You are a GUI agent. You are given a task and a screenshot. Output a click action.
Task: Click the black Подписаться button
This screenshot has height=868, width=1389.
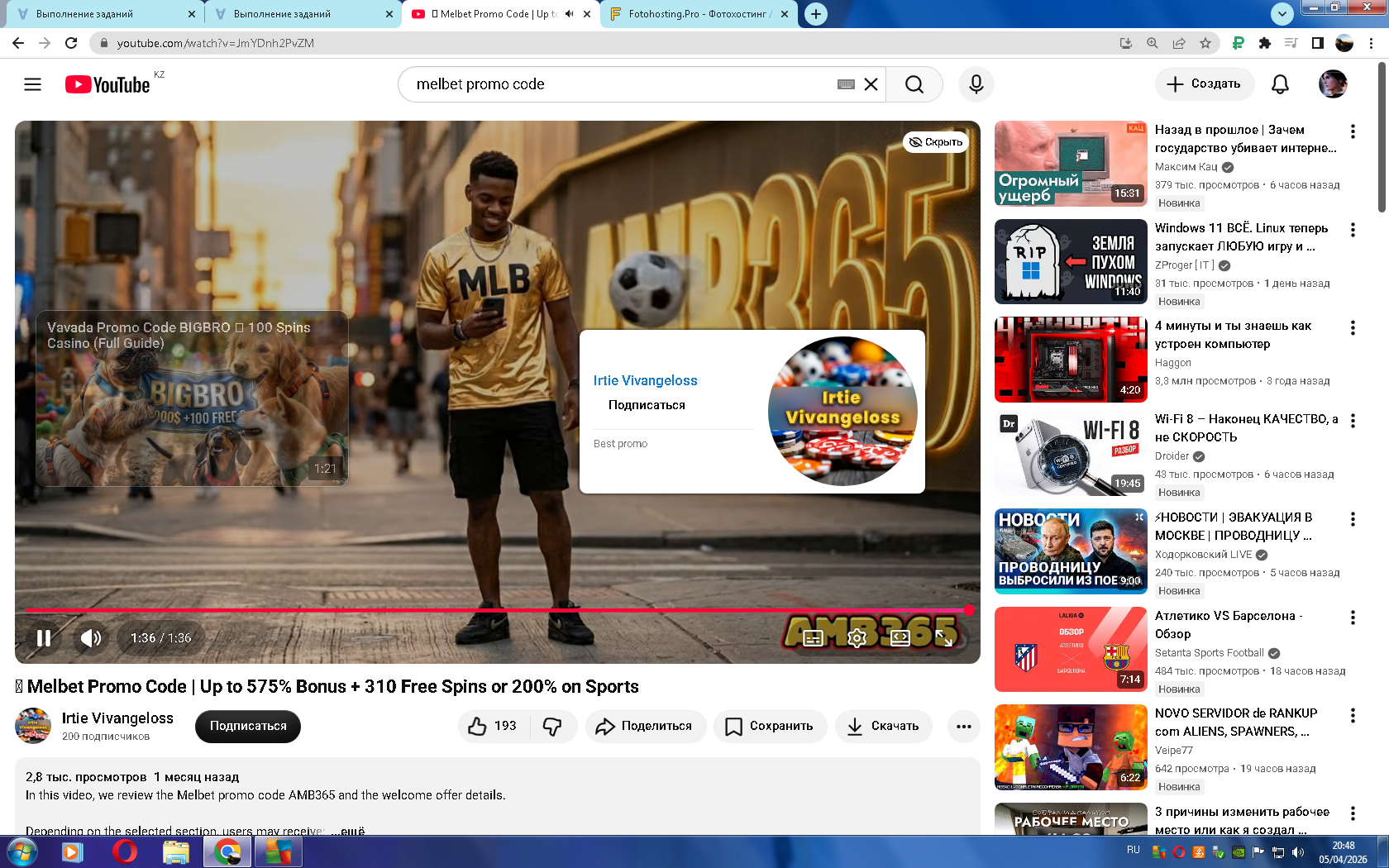tap(248, 726)
